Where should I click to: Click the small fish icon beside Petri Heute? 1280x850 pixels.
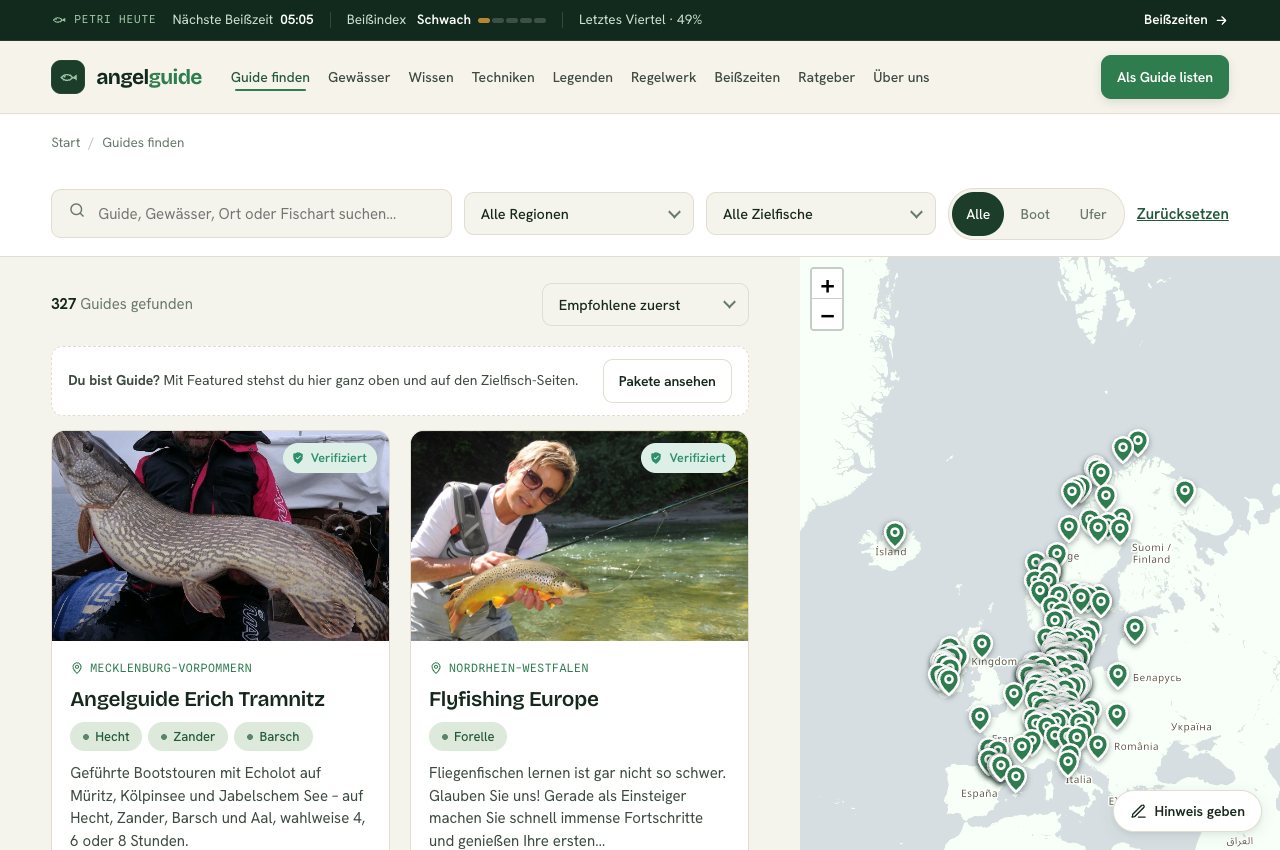(x=60, y=20)
